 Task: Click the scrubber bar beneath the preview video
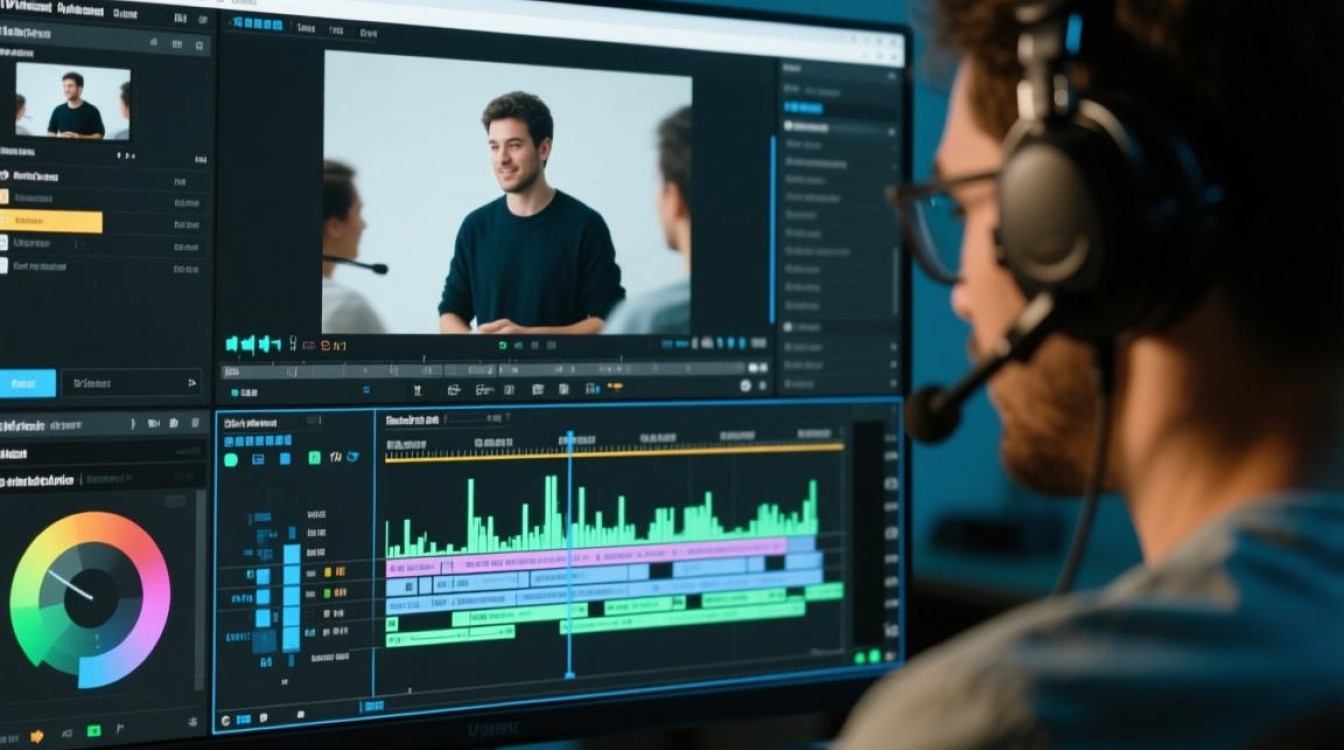[x=483, y=369]
